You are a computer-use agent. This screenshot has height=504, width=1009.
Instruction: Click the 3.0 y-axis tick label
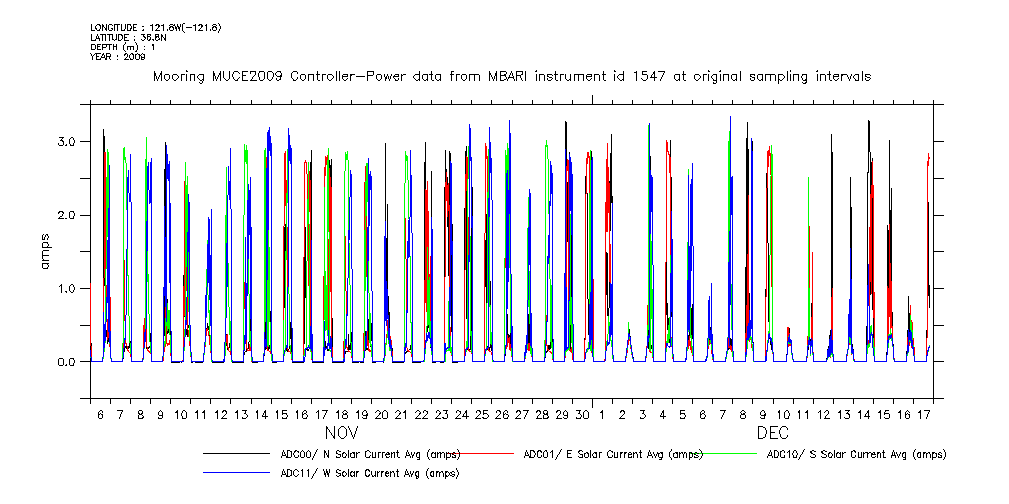[x=67, y=142]
